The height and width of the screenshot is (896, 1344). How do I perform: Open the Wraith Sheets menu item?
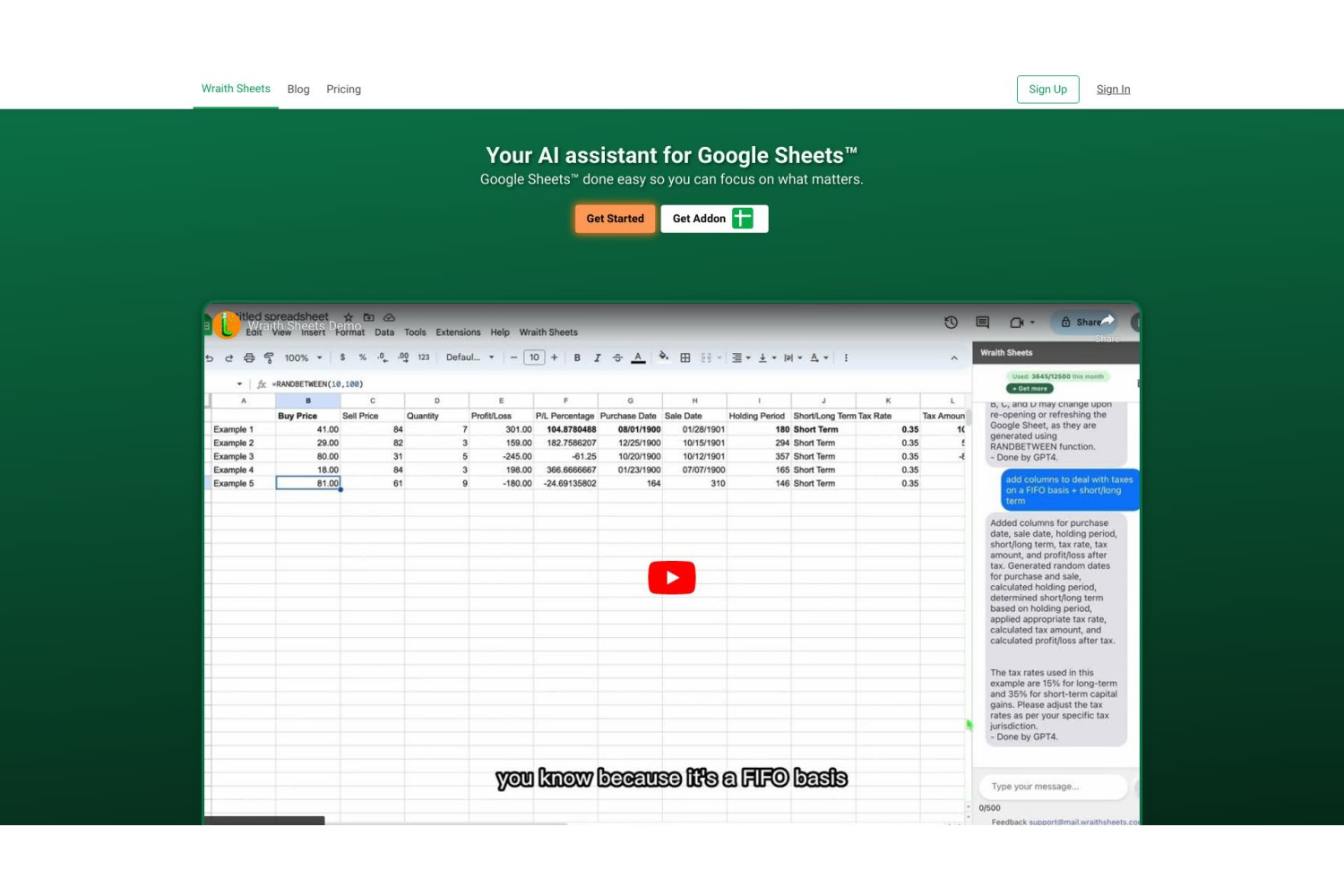[x=548, y=332]
